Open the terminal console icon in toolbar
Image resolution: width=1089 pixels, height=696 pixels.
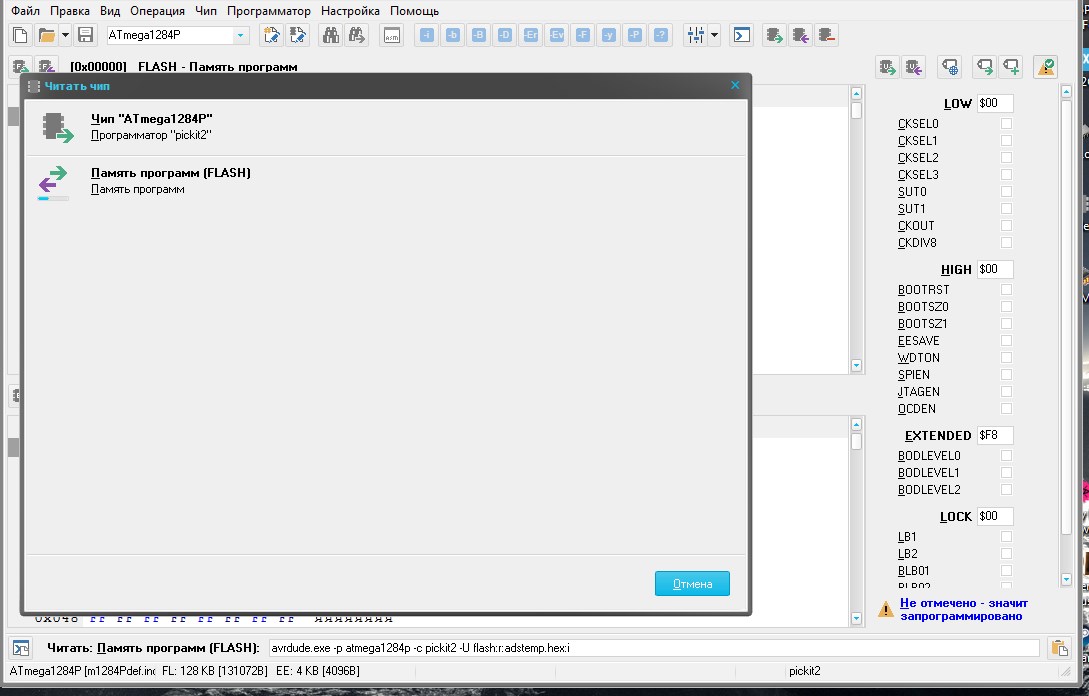(742, 35)
